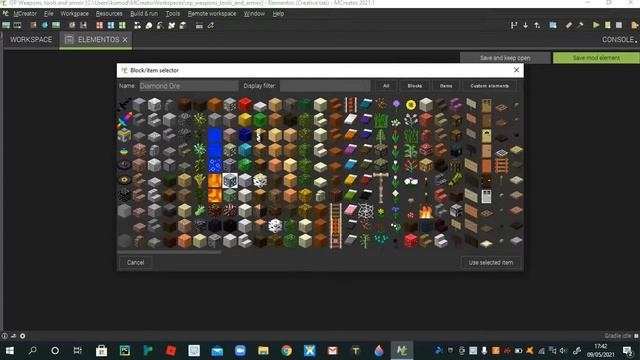This screenshot has width=640, height=360.
Task: Click the blue grid toolbar icon
Action: 111,25
